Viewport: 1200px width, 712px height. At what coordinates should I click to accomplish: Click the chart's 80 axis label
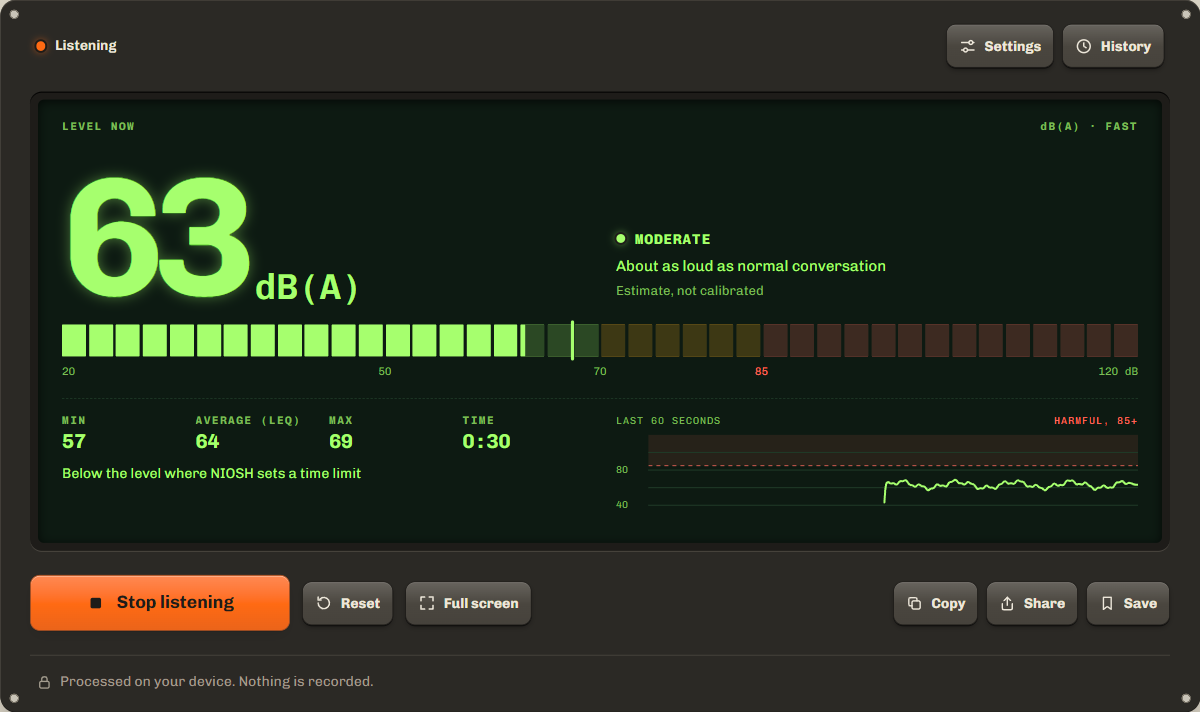pyautogui.click(x=622, y=470)
